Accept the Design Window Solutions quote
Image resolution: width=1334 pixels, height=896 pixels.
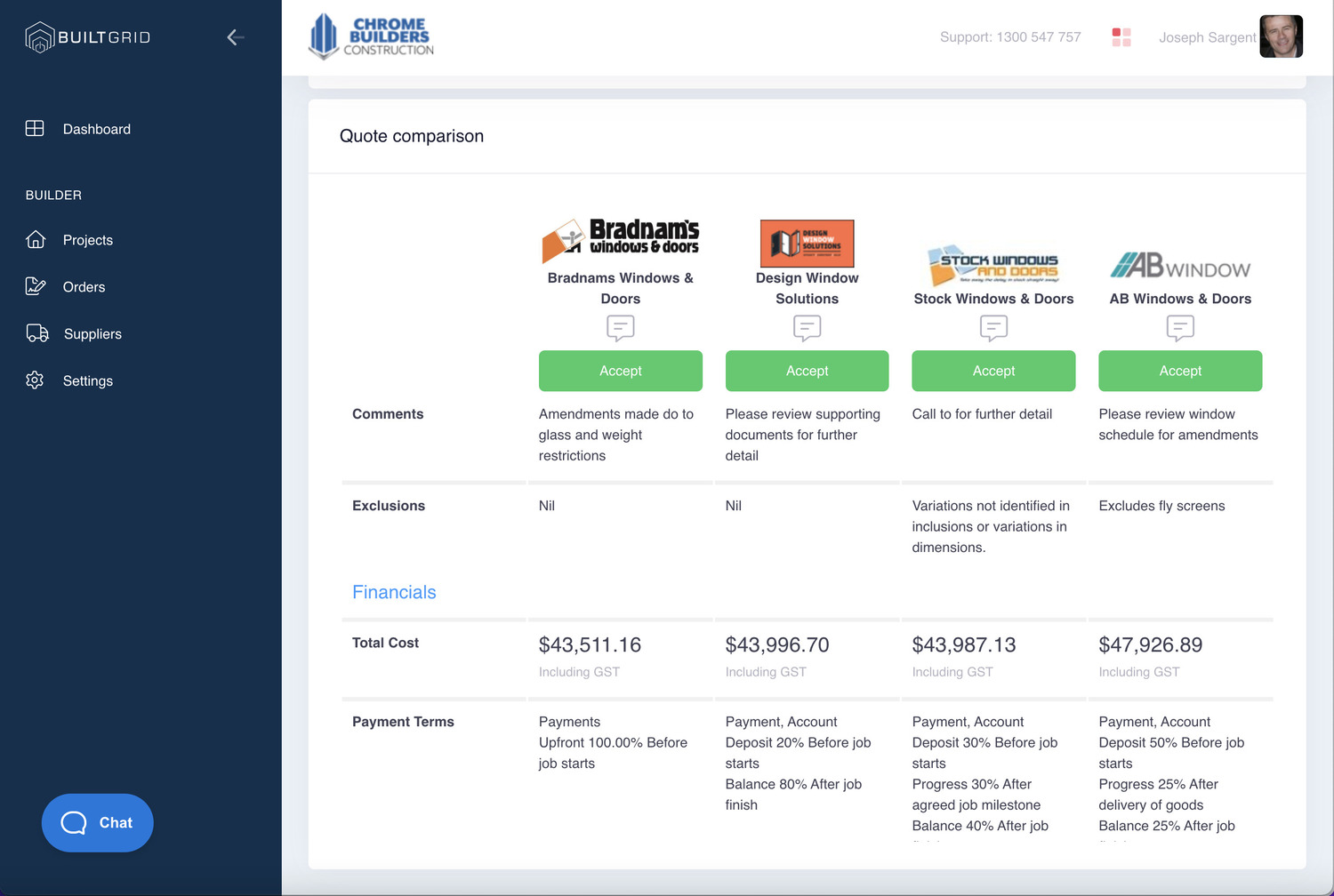click(x=807, y=371)
